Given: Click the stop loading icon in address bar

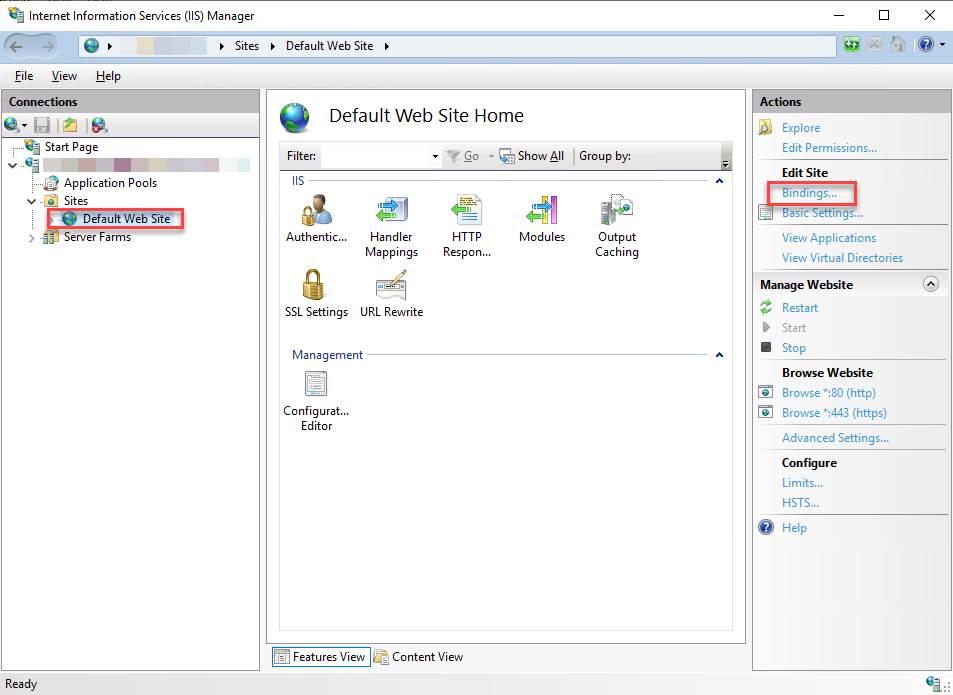Looking at the screenshot, I should 875,44.
